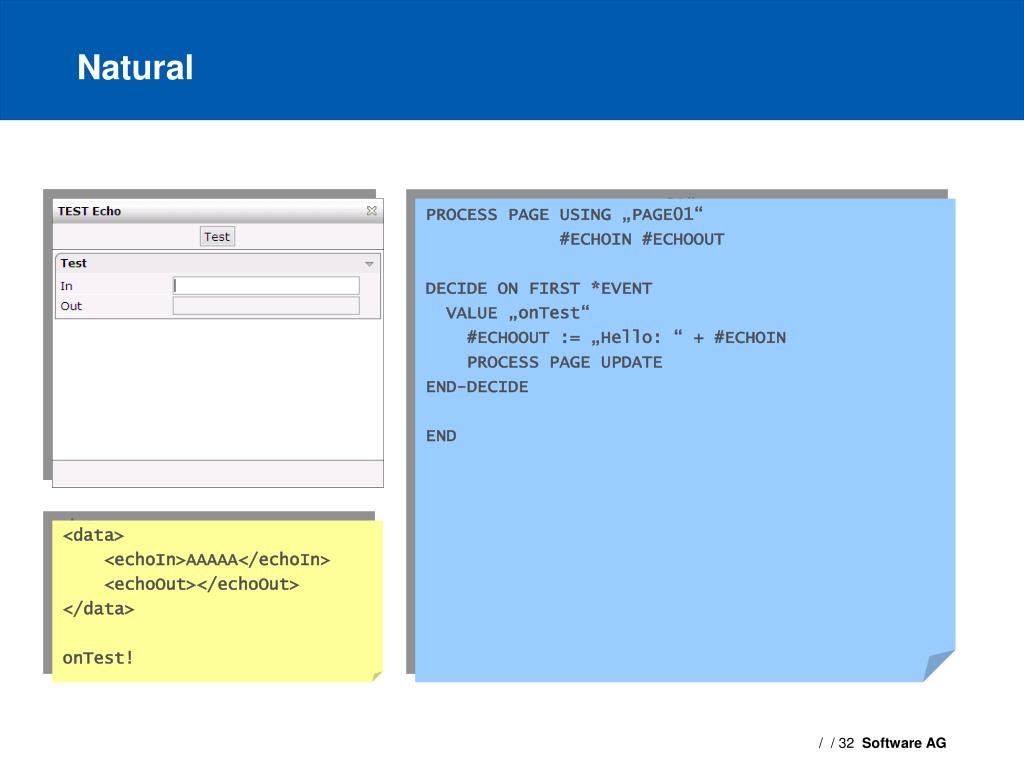The image size is (1024, 768).
Task: Click the PROCESS PAGE UPDATE line
Action: pyautogui.click(x=564, y=362)
